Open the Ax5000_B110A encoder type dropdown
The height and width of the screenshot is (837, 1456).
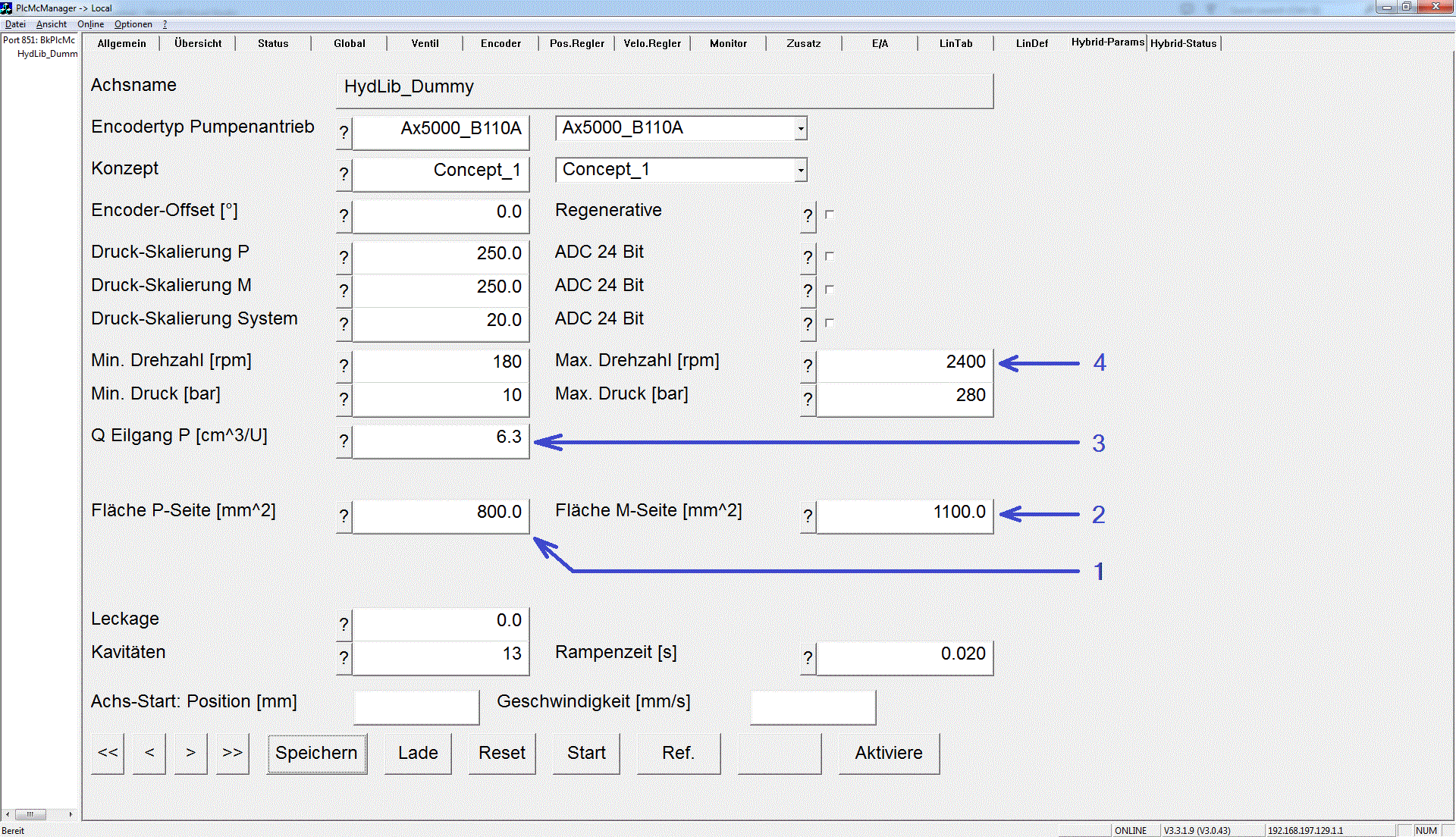(x=801, y=128)
